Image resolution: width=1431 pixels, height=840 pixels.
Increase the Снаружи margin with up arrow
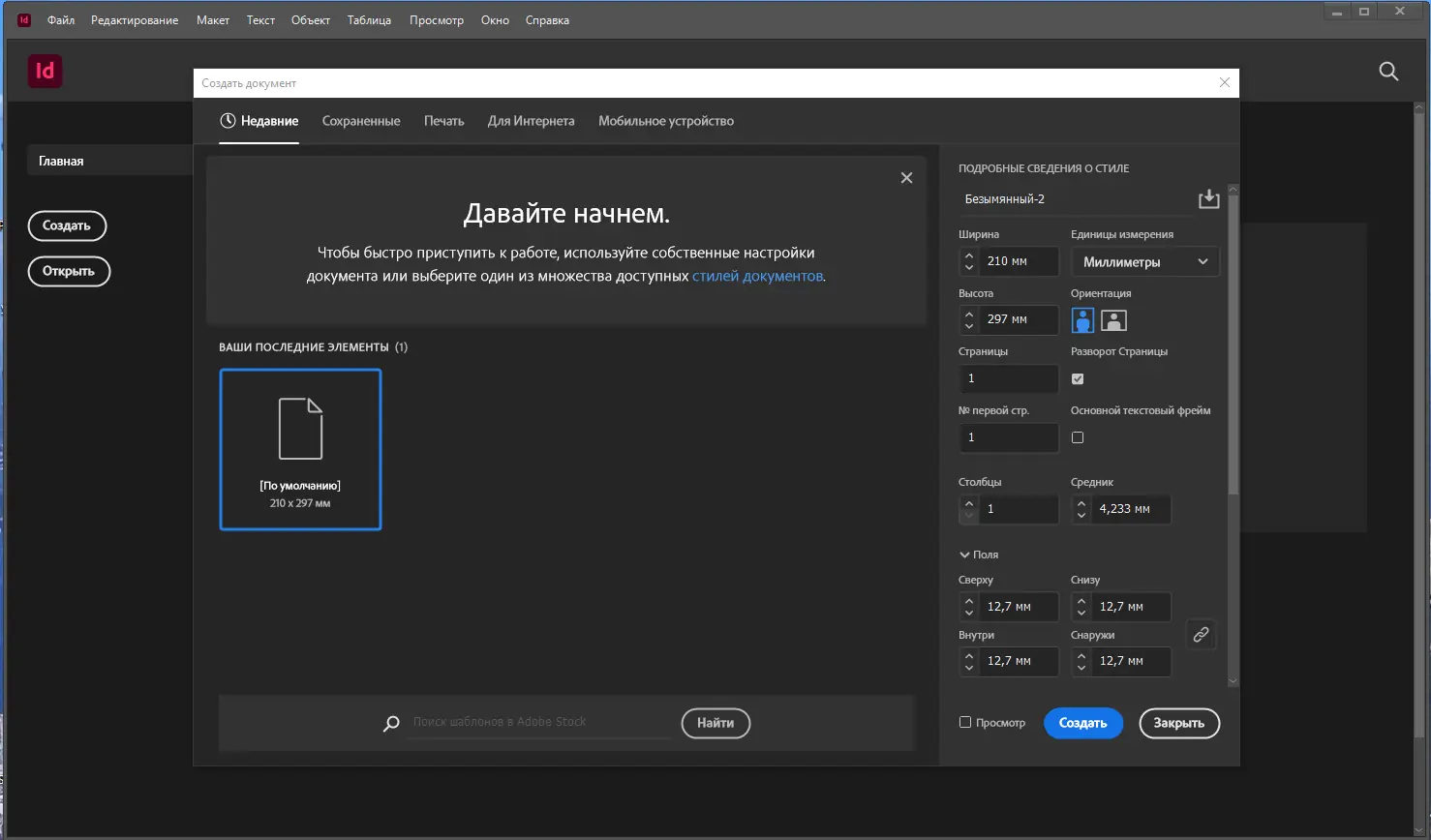point(1081,655)
